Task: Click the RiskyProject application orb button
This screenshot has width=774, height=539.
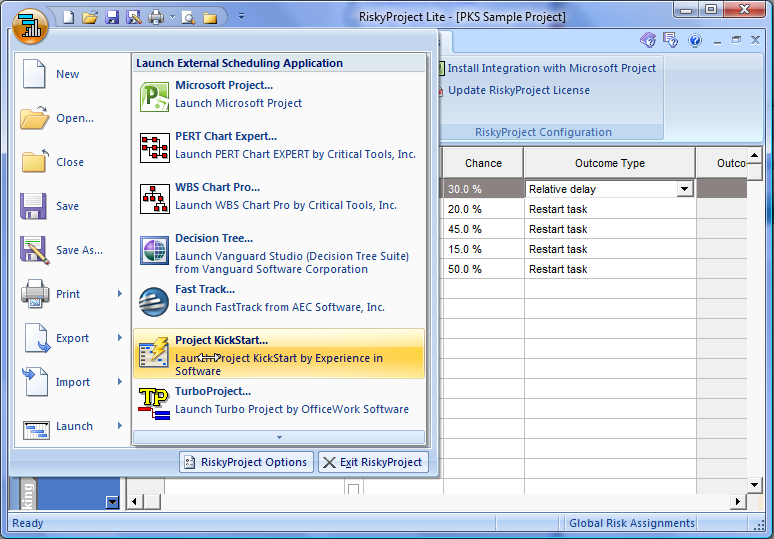Action: (32, 25)
